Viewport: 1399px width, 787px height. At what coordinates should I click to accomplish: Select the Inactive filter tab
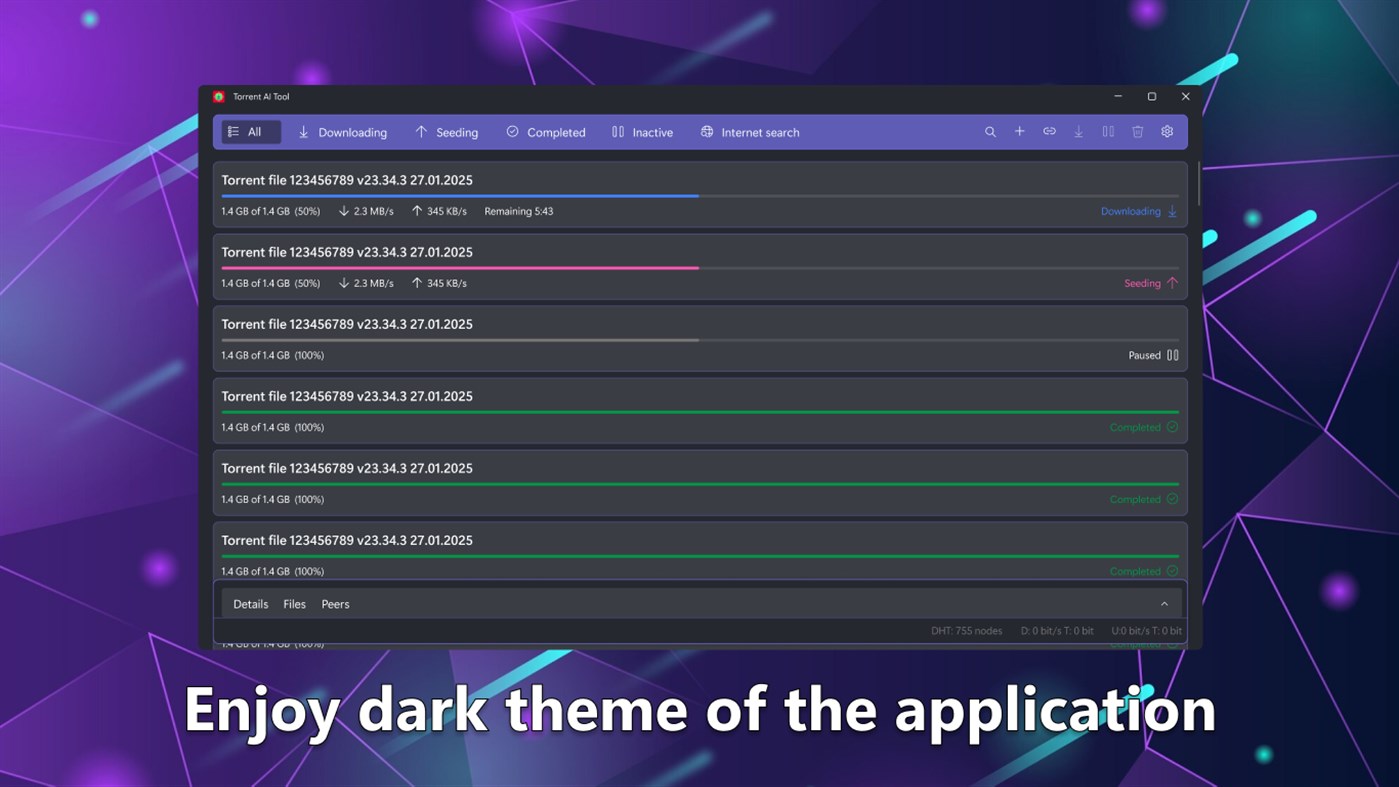(642, 132)
